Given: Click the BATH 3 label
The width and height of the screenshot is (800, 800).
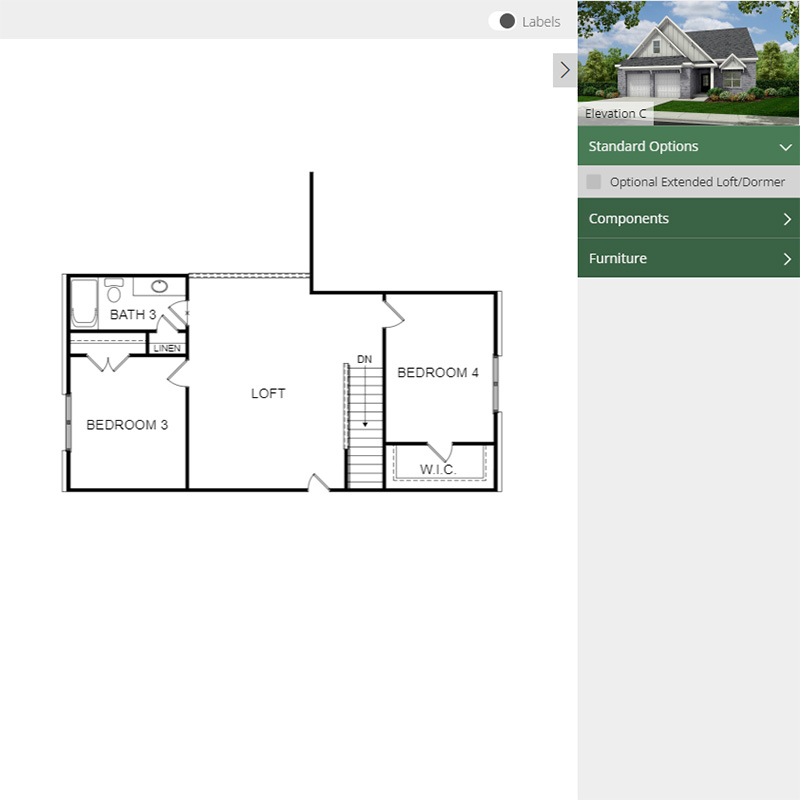Looking at the screenshot, I should tap(133, 314).
